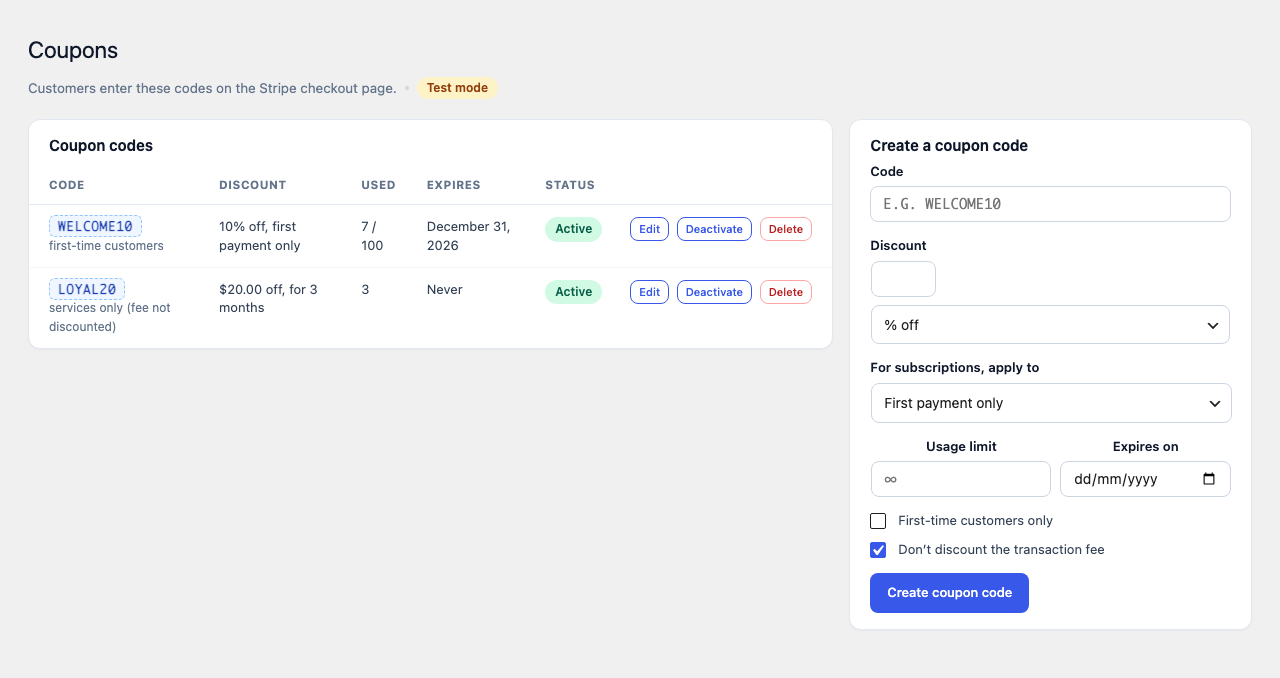Delete the WELCOME10 coupon

(x=786, y=229)
